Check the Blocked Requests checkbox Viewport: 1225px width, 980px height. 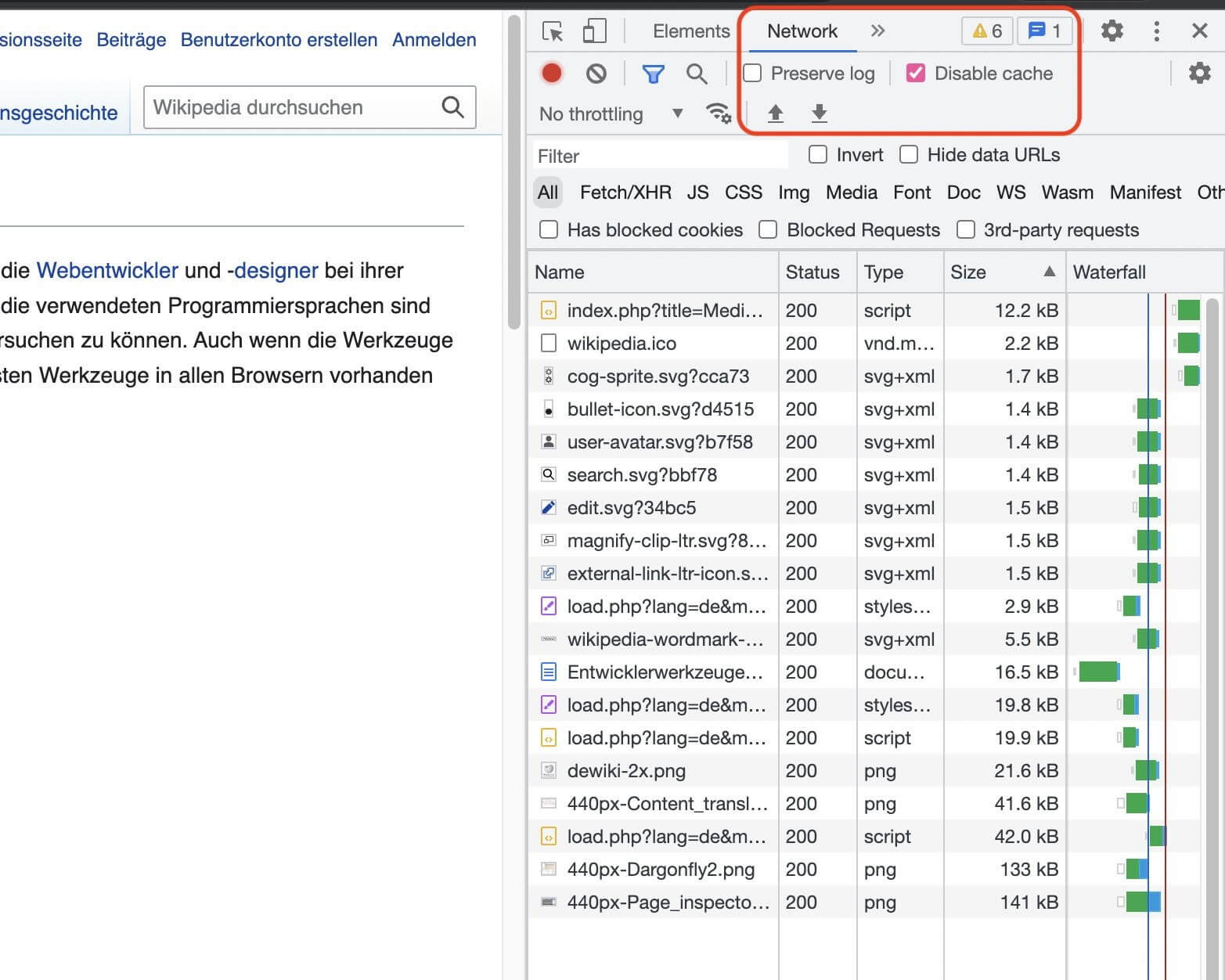pyautogui.click(x=768, y=230)
